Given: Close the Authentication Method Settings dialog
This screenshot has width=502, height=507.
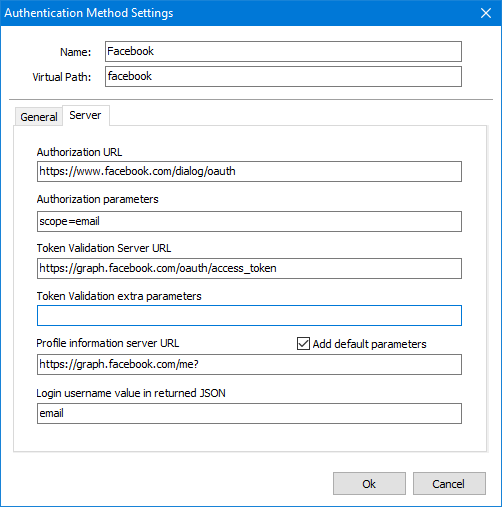Looking at the screenshot, I should click(x=486, y=13).
